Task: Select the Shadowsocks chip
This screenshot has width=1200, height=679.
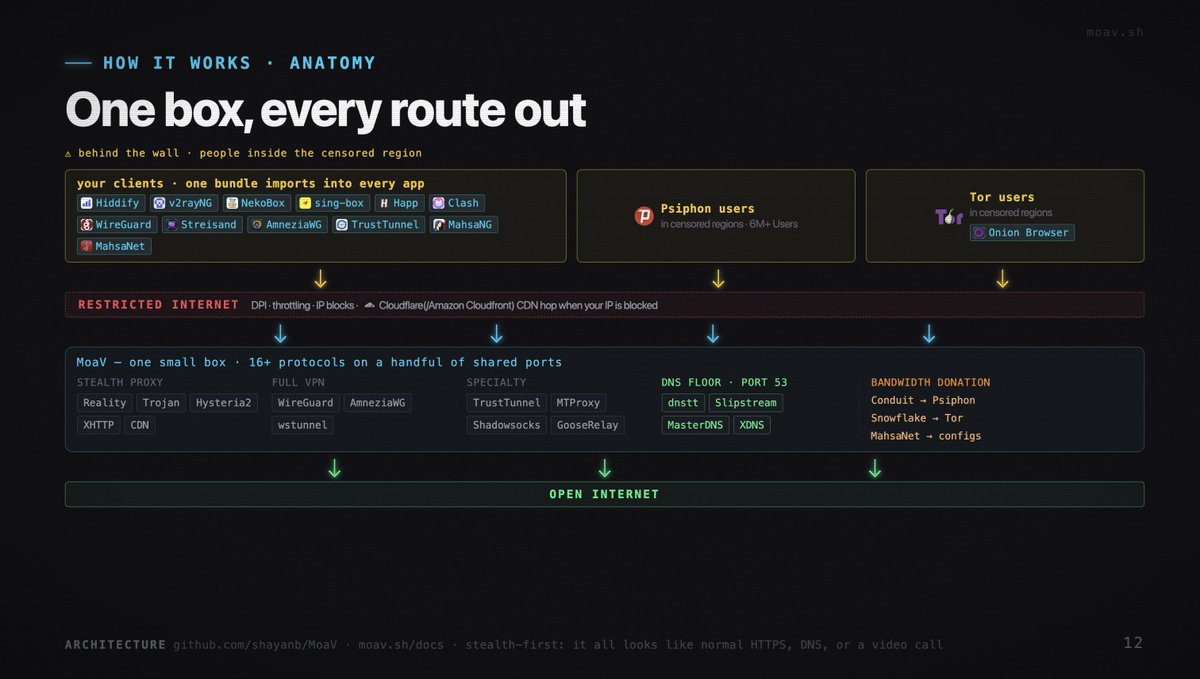Action: (x=506, y=425)
